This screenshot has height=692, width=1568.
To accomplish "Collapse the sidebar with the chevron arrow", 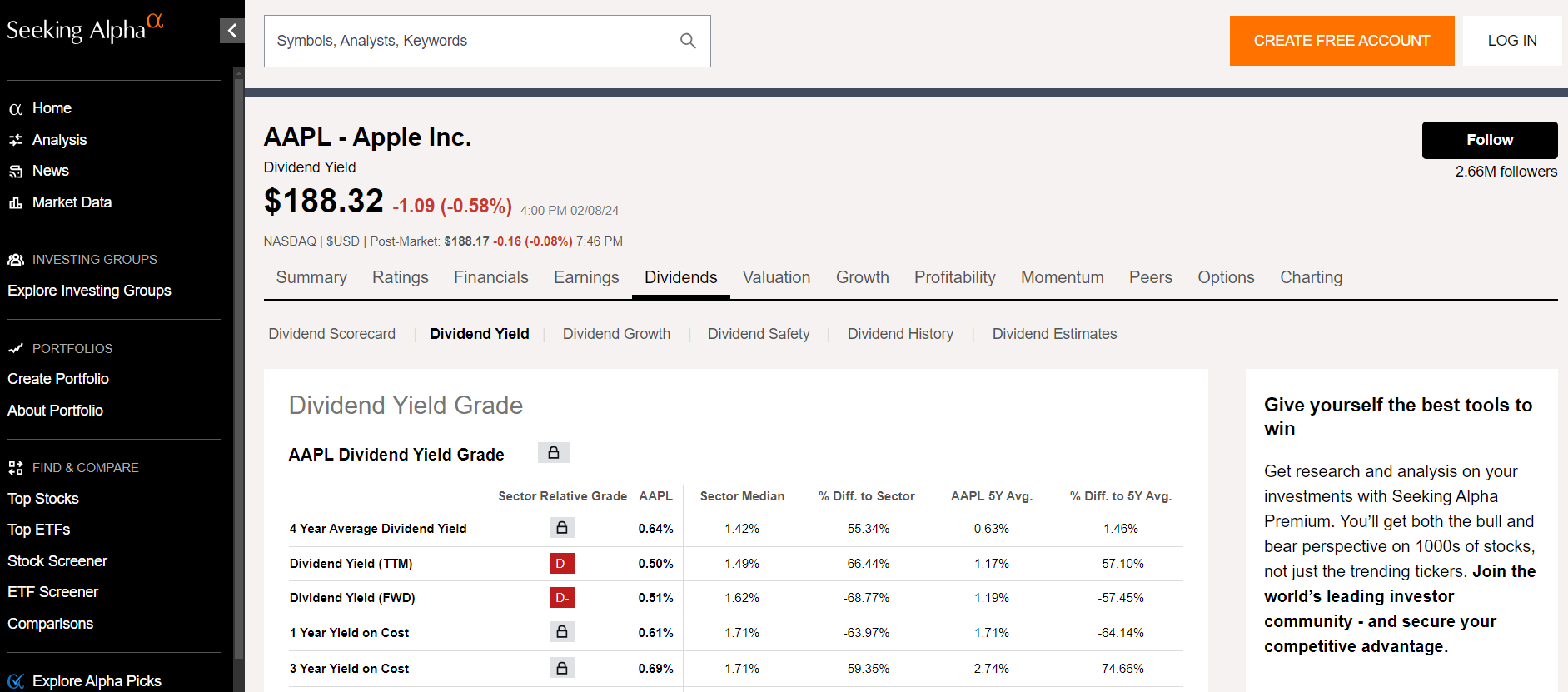I will pyautogui.click(x=232, y=31).
